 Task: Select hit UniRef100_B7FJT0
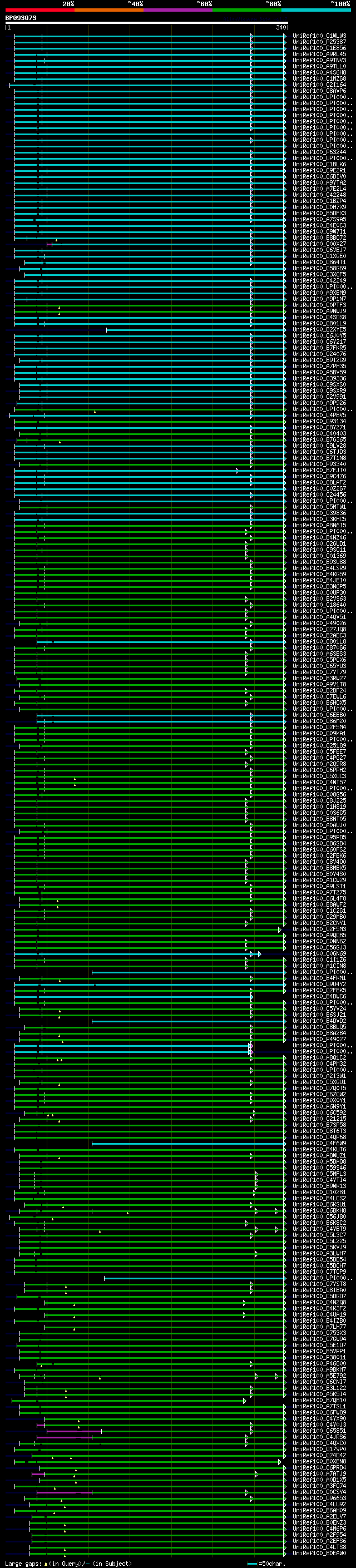[319, 470]
